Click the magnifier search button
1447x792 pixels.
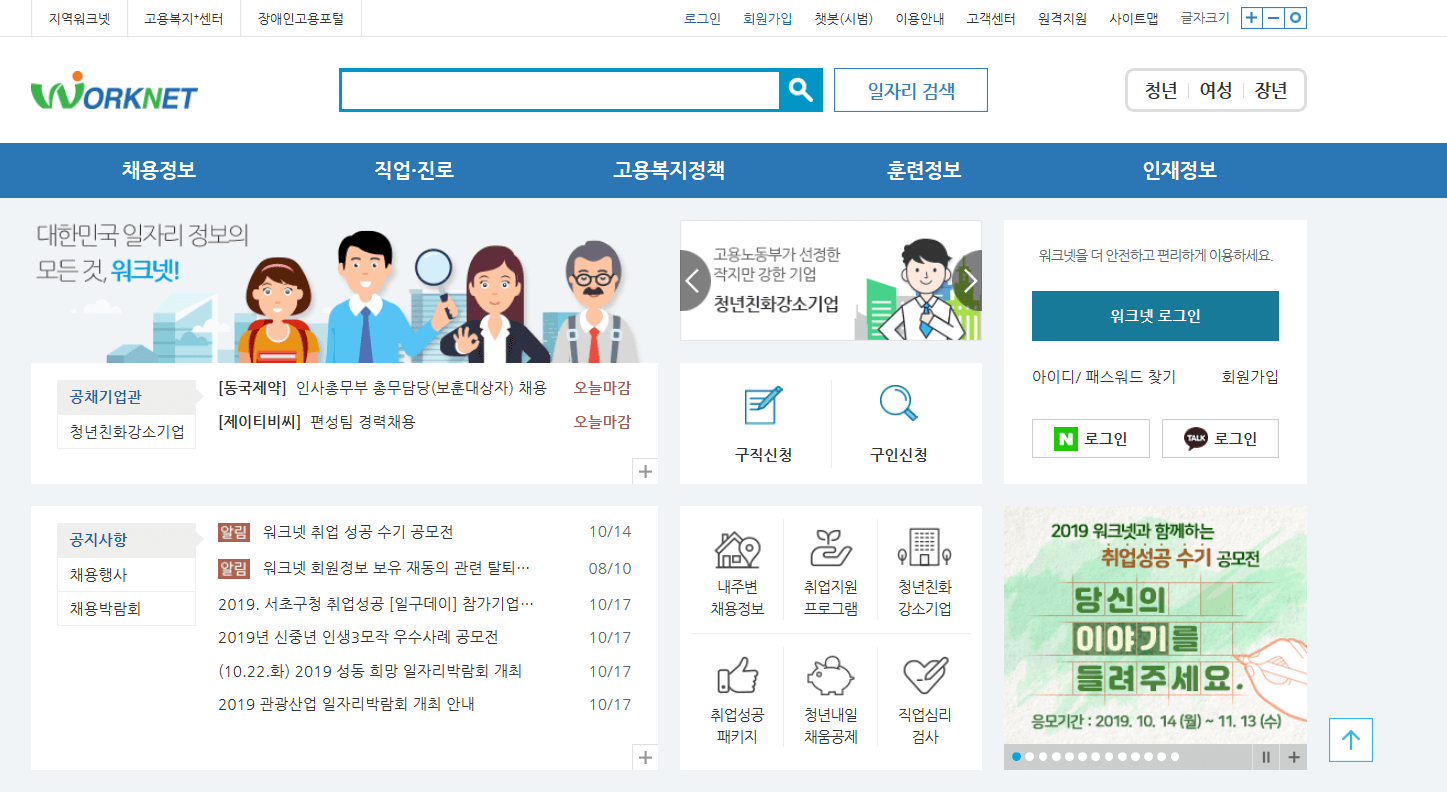tap(800, 90)
